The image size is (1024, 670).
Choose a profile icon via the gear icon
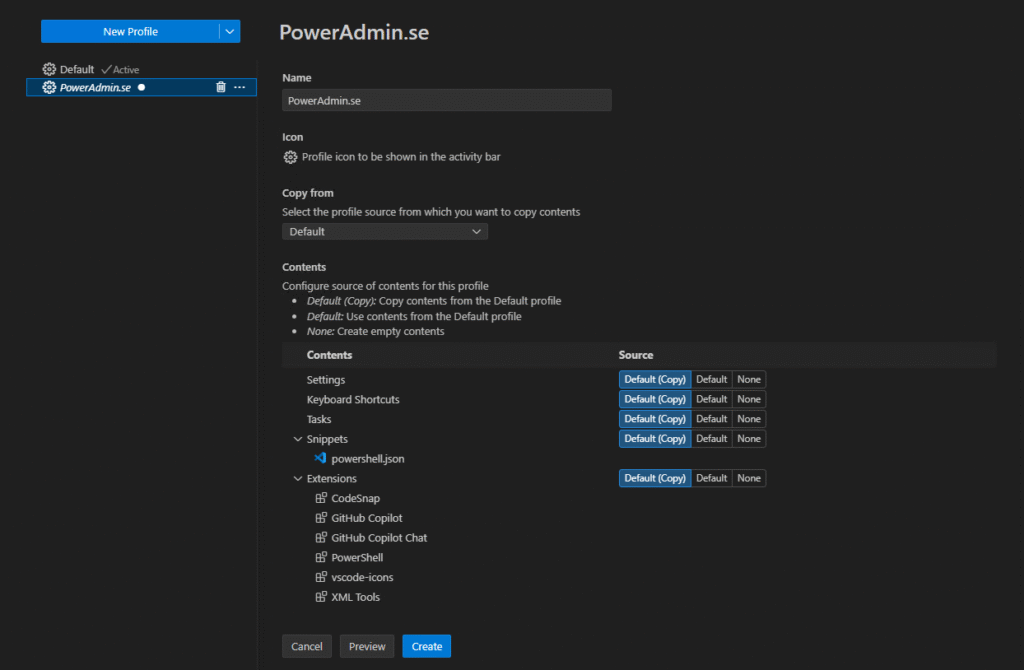coord(290,157)
